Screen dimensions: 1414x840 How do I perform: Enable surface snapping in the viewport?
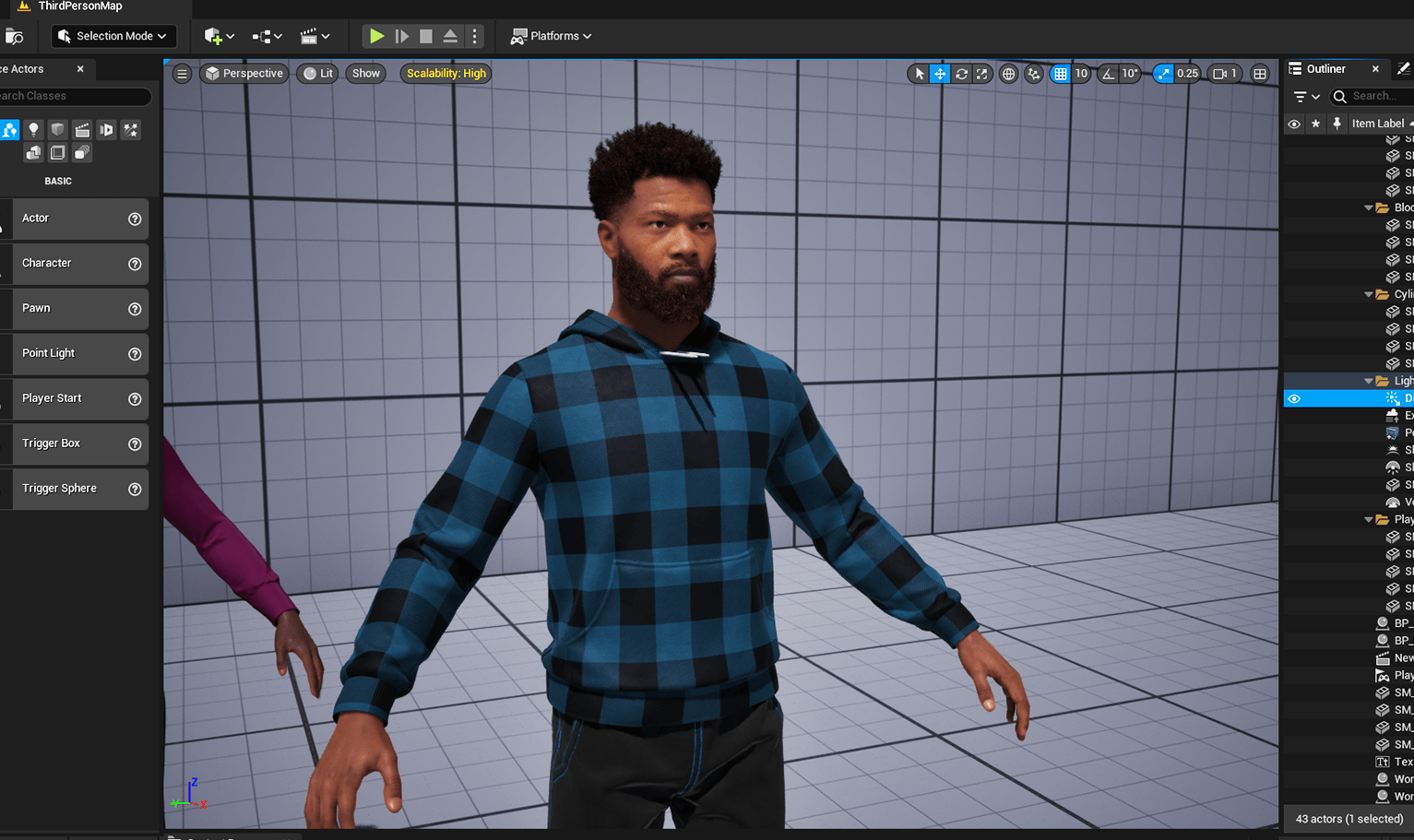pyautogui.click(x=1033, y=73)
